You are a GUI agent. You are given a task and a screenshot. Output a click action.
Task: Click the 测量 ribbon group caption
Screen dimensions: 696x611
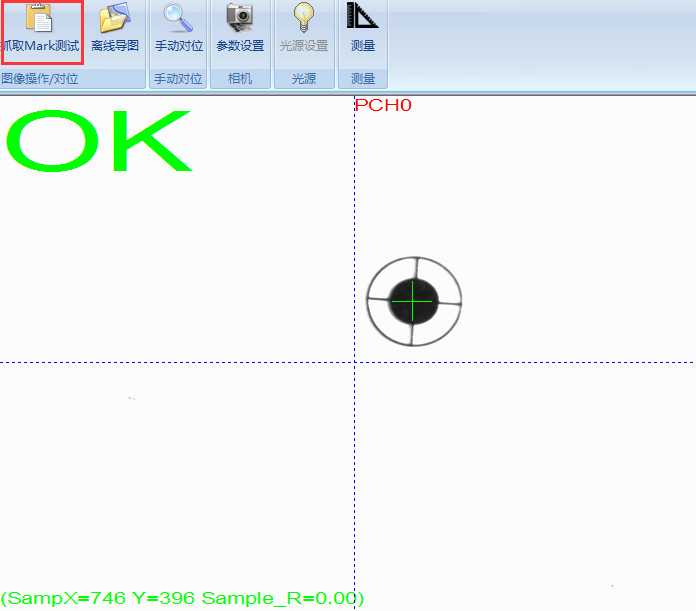[x=362, y=78]
